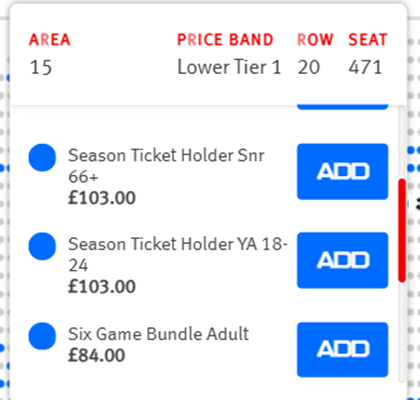This screenshot has height=400, width=420.
Task: Click blue circle beside Six Game Bundle Adult
Action: coord(42,336)
